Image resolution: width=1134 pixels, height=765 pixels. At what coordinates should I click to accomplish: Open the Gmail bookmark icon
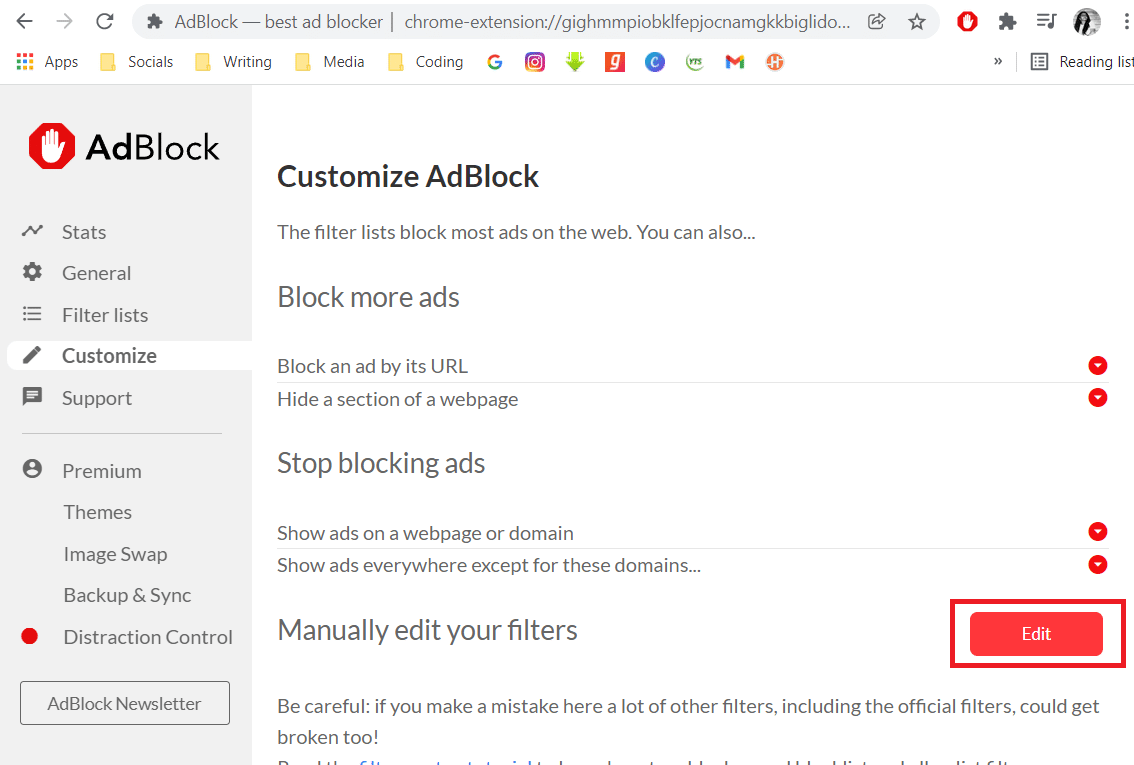[735, 62]
